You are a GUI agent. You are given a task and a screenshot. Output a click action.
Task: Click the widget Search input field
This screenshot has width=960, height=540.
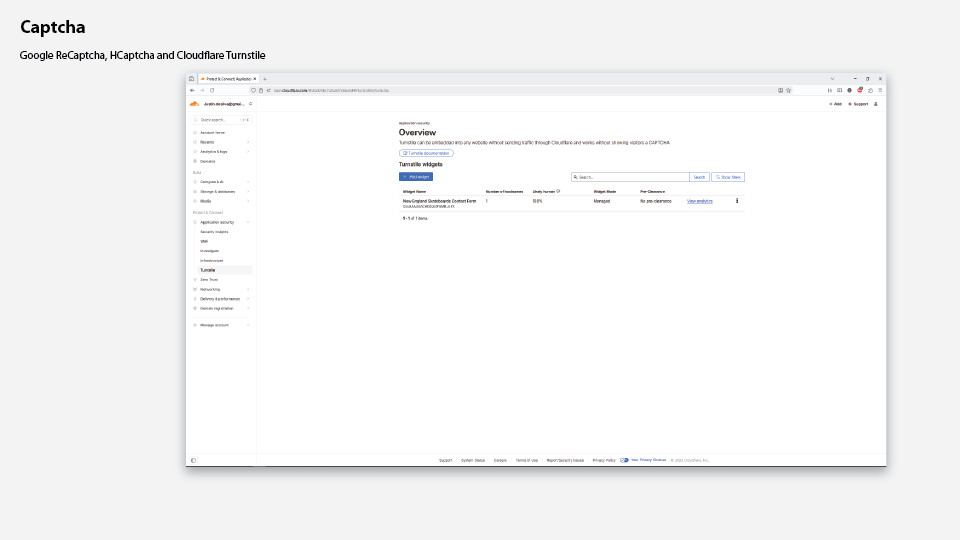click(630, 177)
